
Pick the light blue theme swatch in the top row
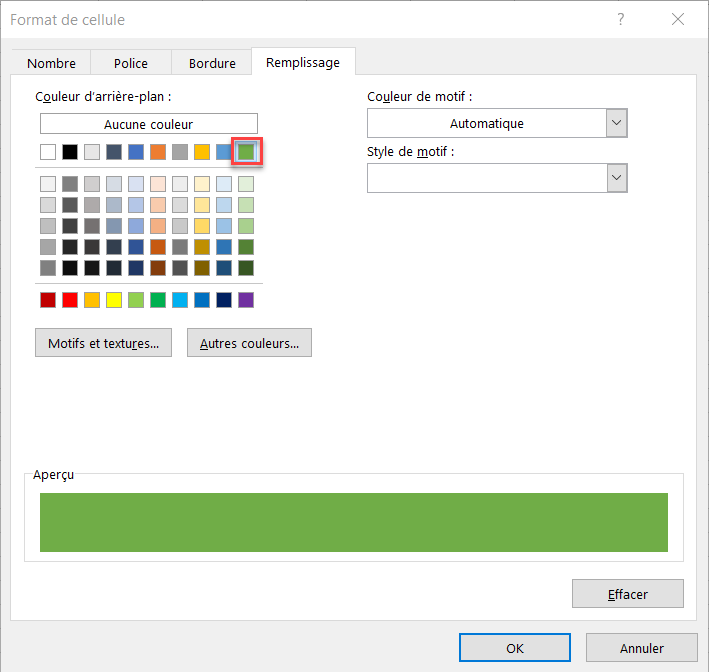(223, 152)
